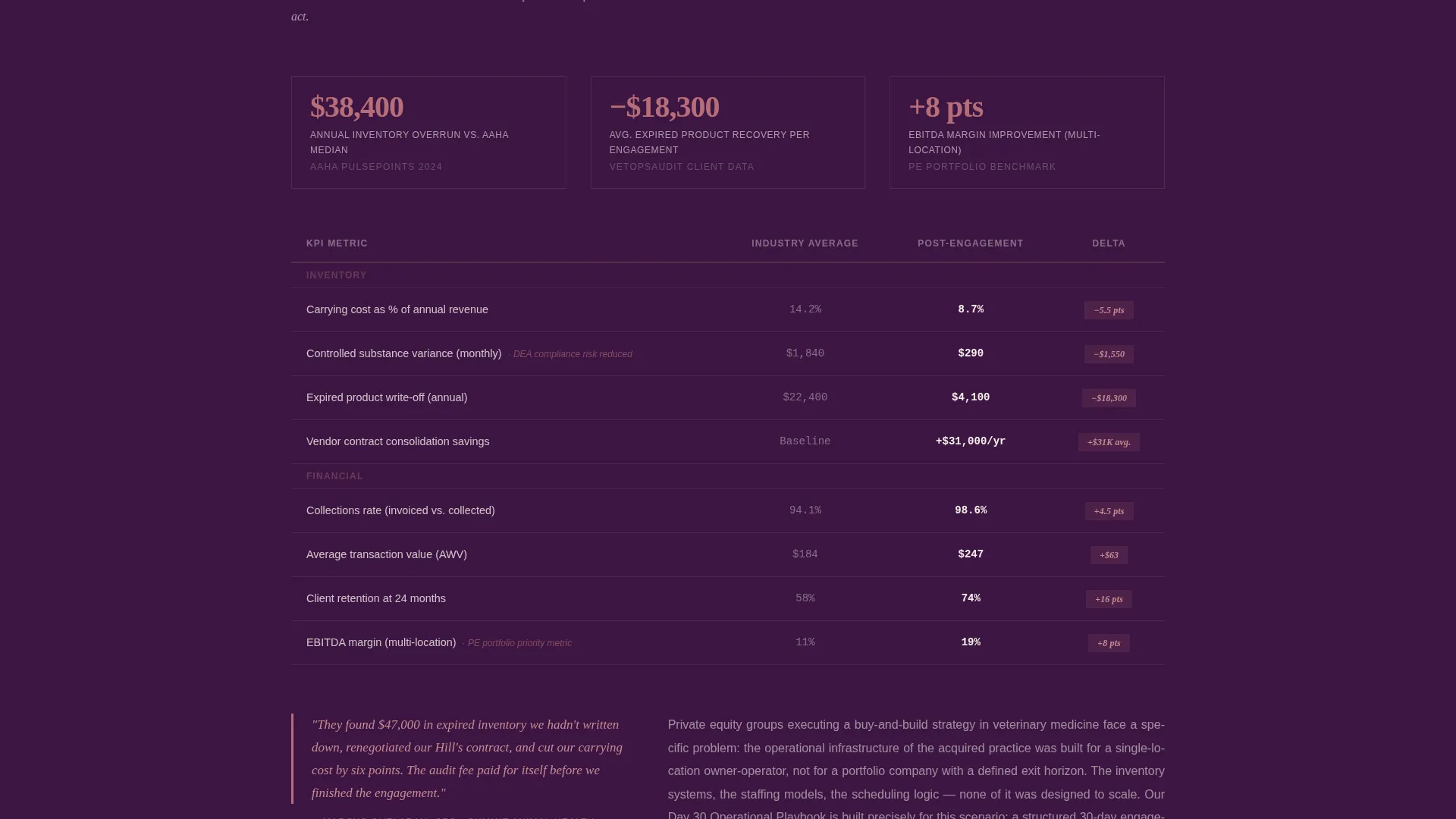The image size is (1456, 819).
Task: Click the 8.7% post-engagement cell
Action: 971,309
